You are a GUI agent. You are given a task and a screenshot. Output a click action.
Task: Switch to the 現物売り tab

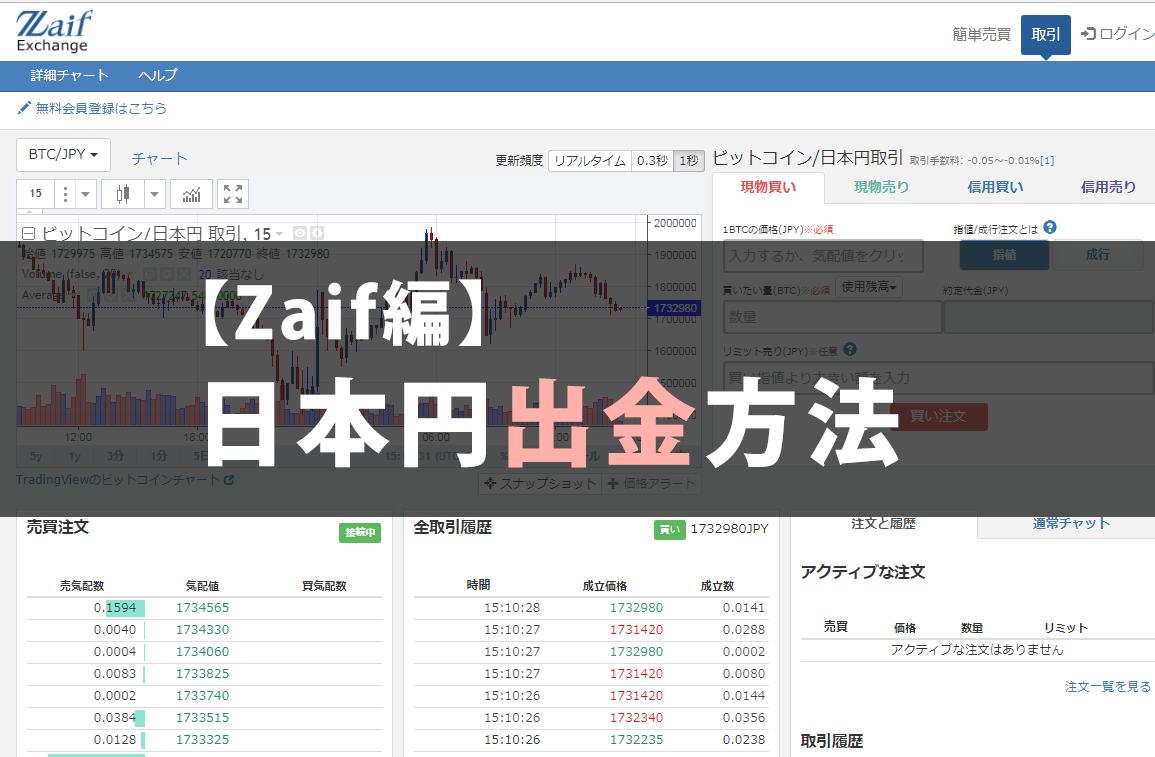pyautogui.click(x=882, y=187)
